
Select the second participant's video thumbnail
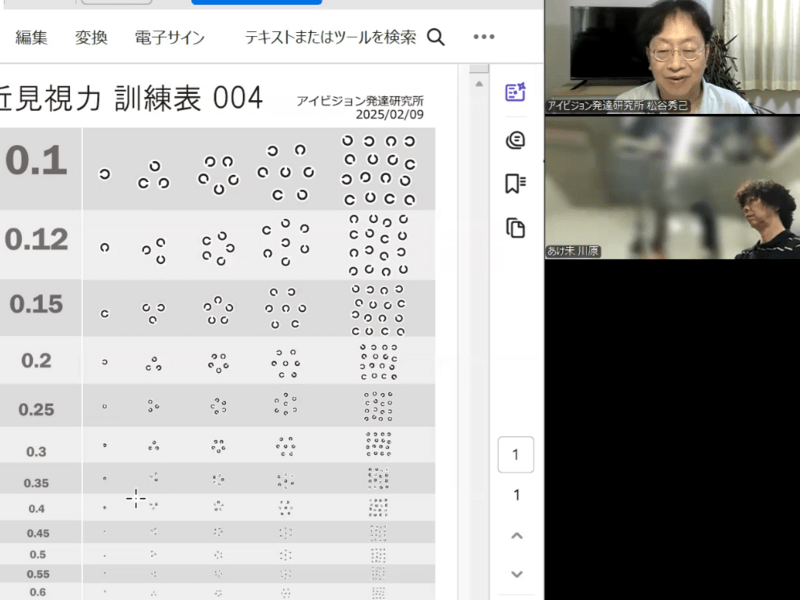672,187
